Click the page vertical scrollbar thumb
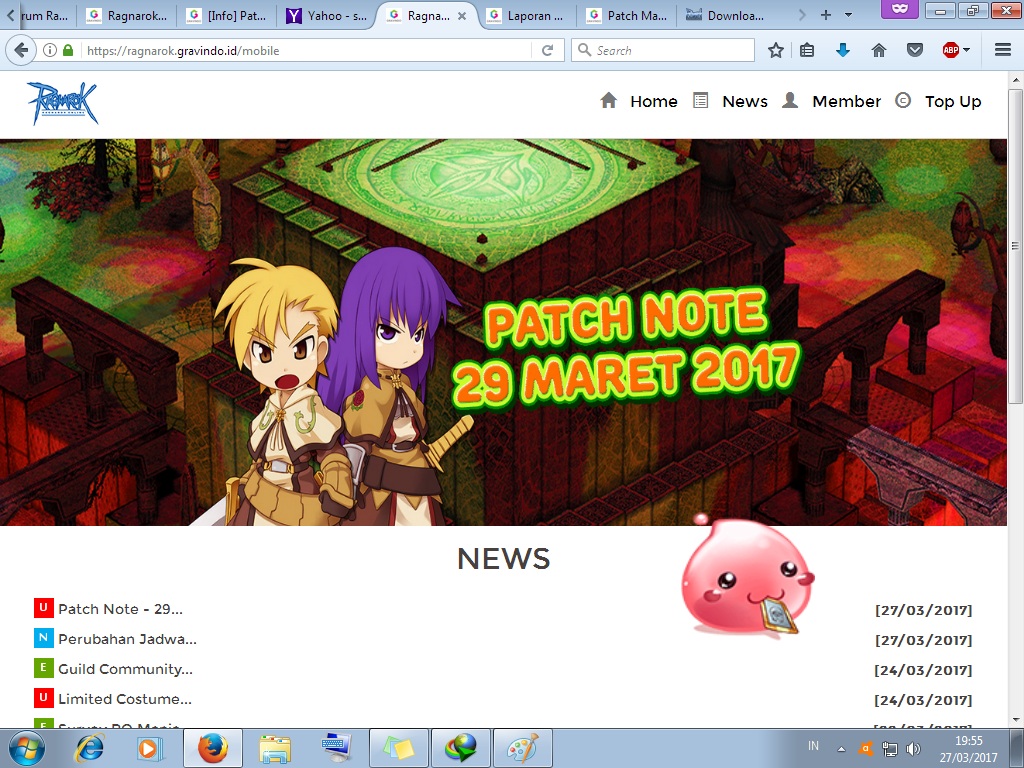Viewport: 1024px width, 768px height. (1016, 246)
